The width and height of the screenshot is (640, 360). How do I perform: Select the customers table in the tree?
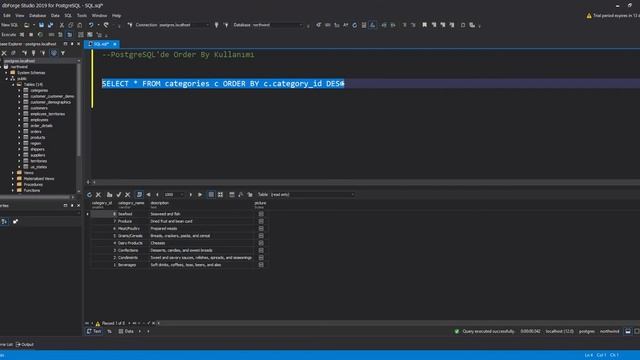point(39,108)
